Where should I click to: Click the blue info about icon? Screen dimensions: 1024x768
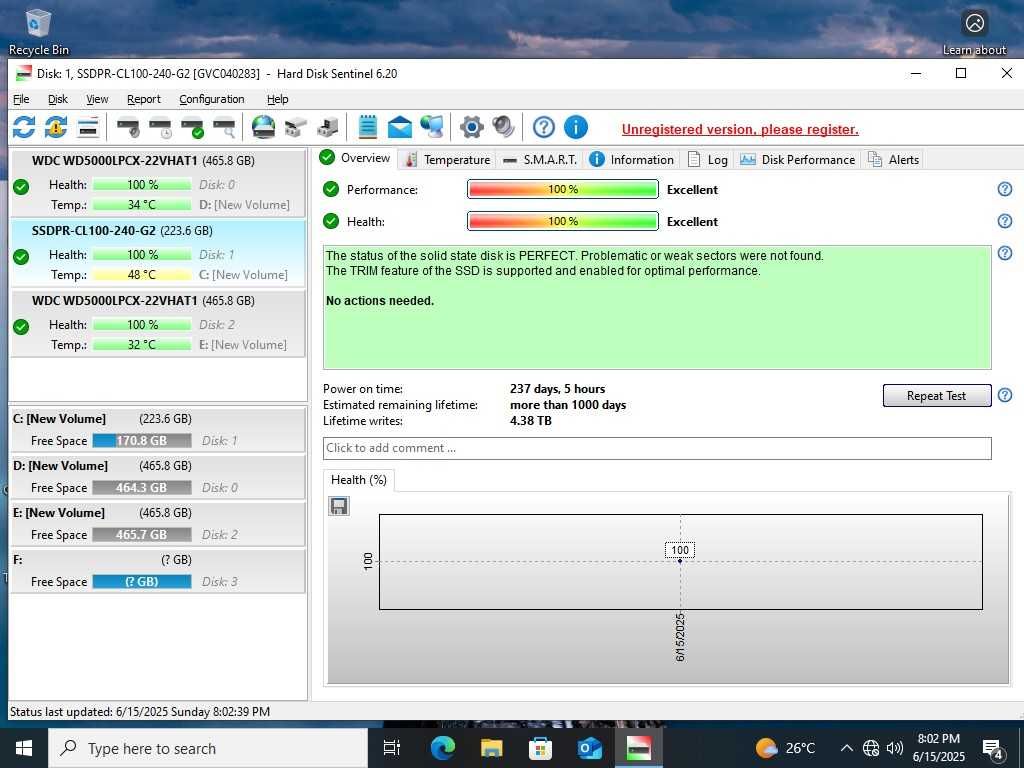[575, 127]
